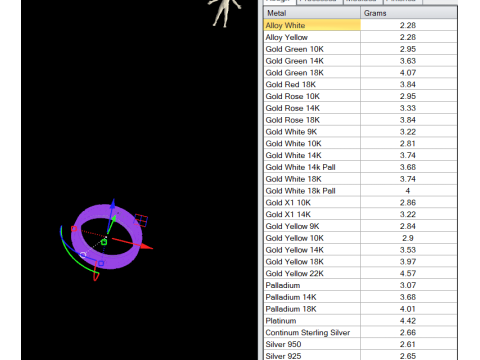Click the 2.66 grams value for Continum Sterling Silver
The image size is (480, 360).
(408, 333)
